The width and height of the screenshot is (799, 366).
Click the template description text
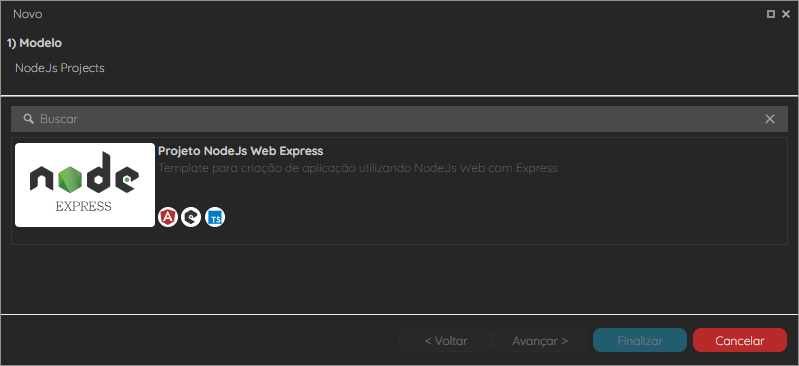358,168
